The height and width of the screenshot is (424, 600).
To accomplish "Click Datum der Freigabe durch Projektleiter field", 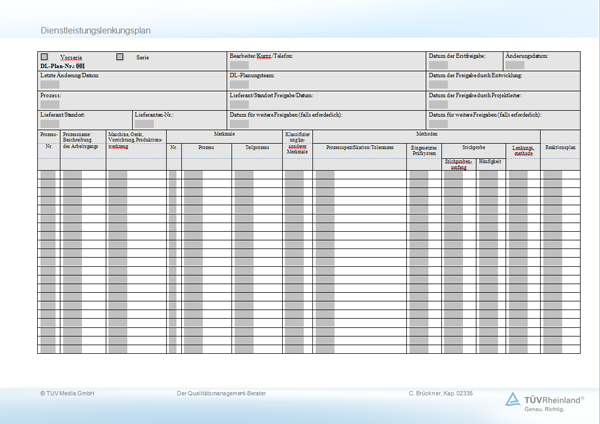I will pos(437,103).
